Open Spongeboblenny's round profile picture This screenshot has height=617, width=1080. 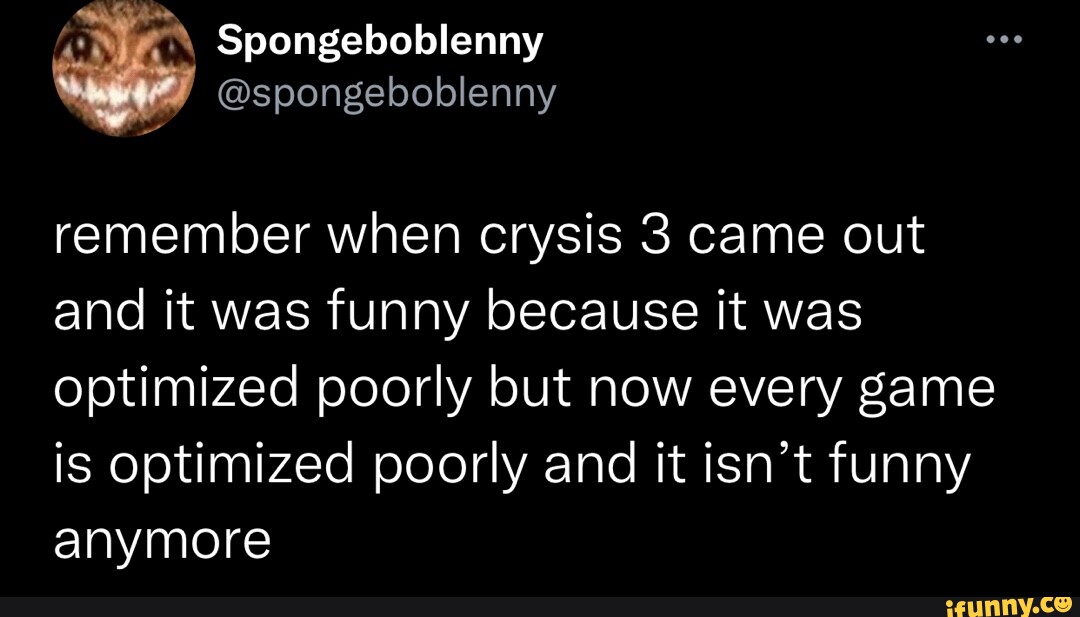coord(124,65)
